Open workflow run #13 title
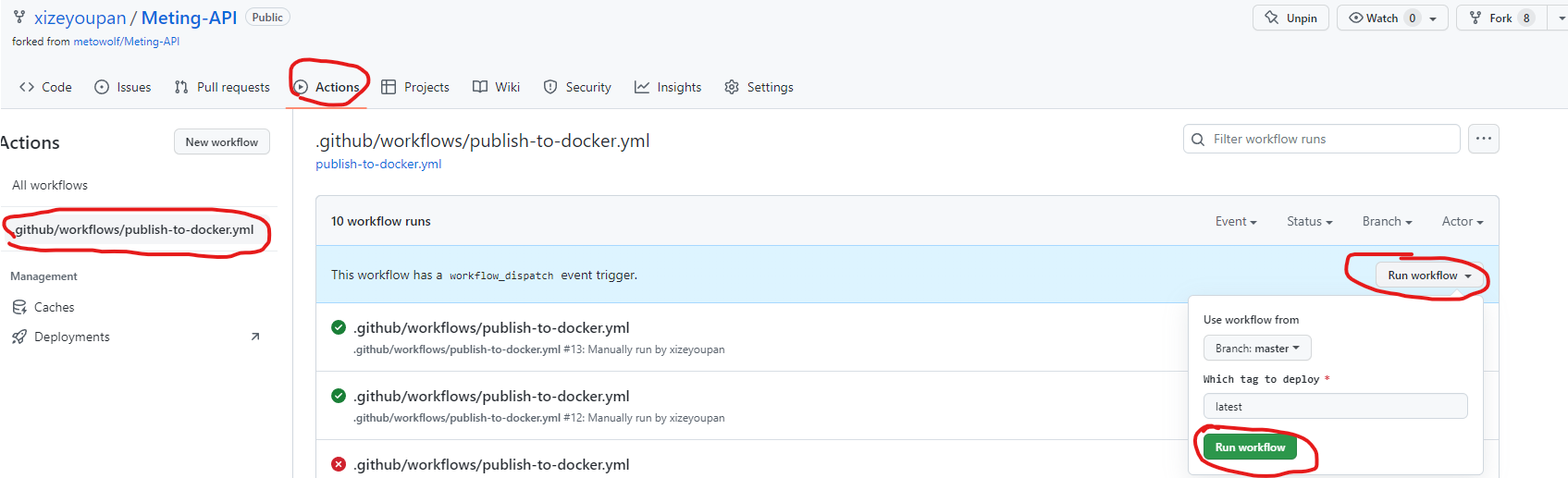This screenshot has height=478, width=1568. click(491, 327)
